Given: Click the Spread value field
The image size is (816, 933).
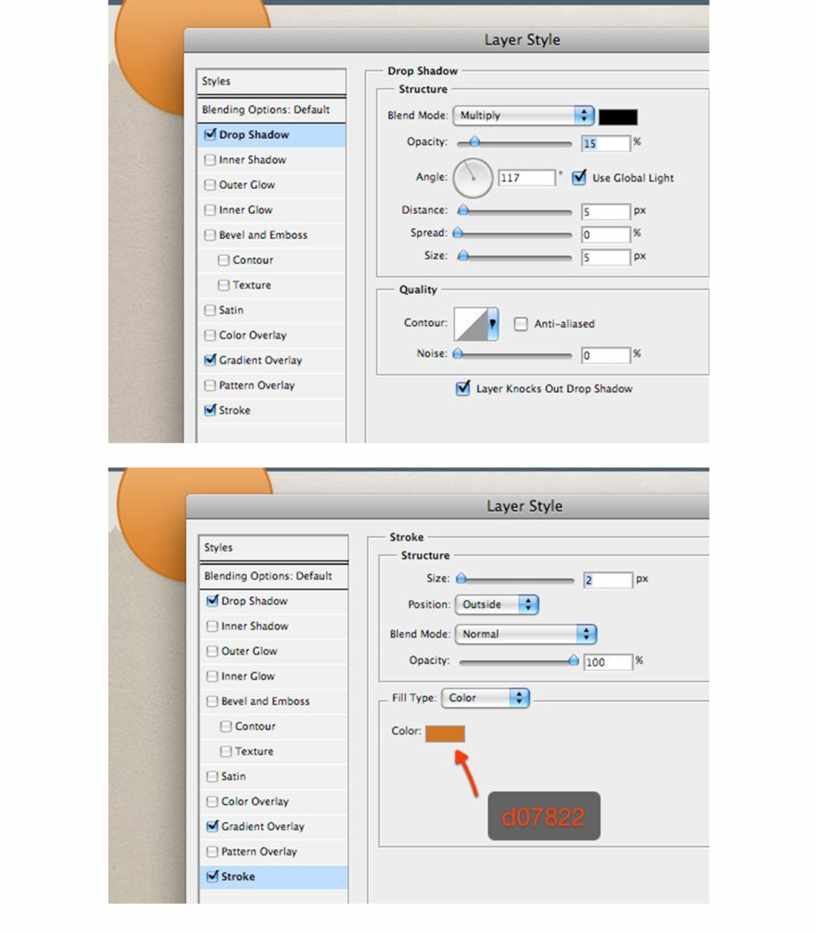Looking at the screenshot, I should tap(605, 234).
